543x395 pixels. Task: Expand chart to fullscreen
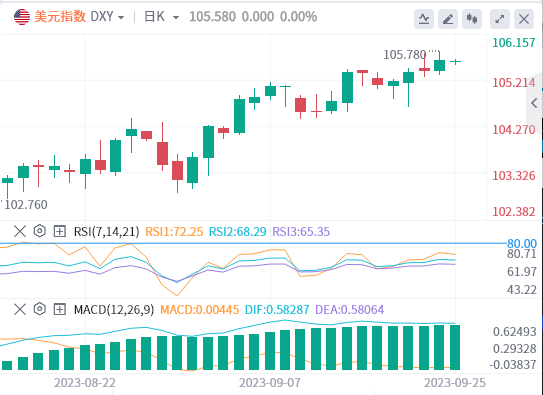(x=500, y=19)
